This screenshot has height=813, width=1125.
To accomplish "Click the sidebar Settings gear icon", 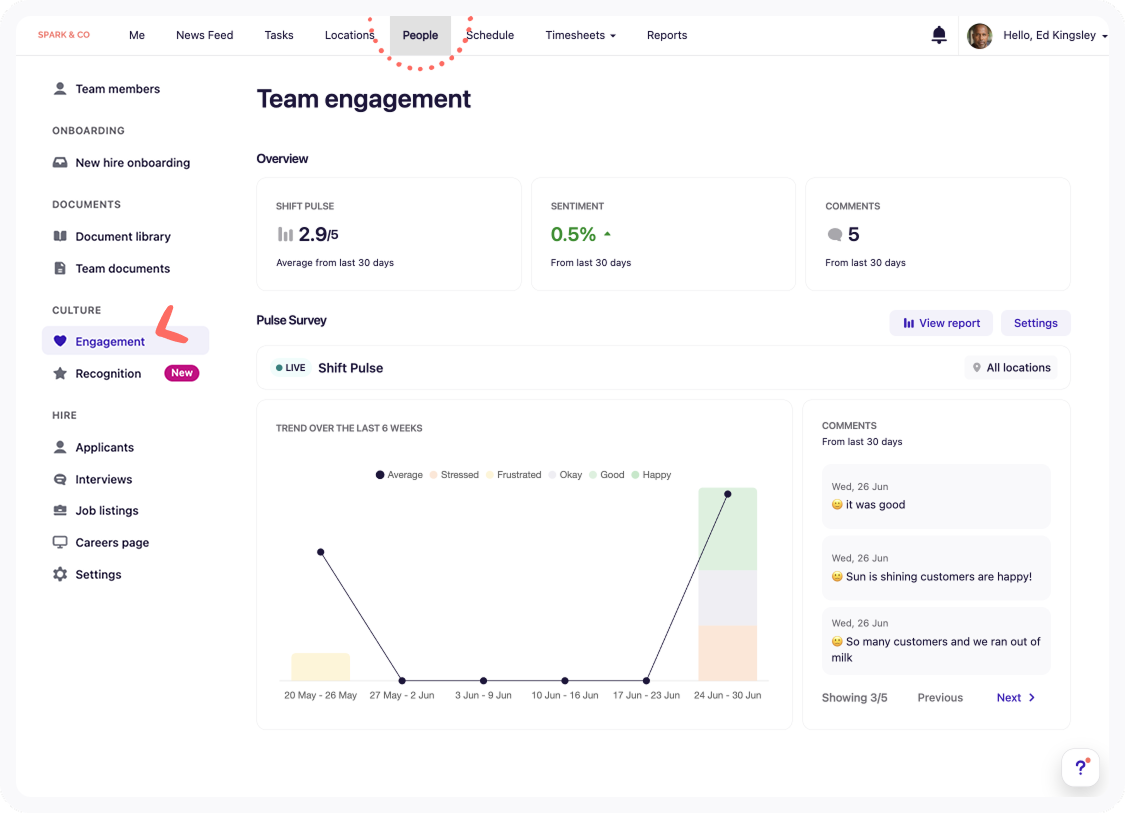I will pyautogui.click(x=60, y=575).
